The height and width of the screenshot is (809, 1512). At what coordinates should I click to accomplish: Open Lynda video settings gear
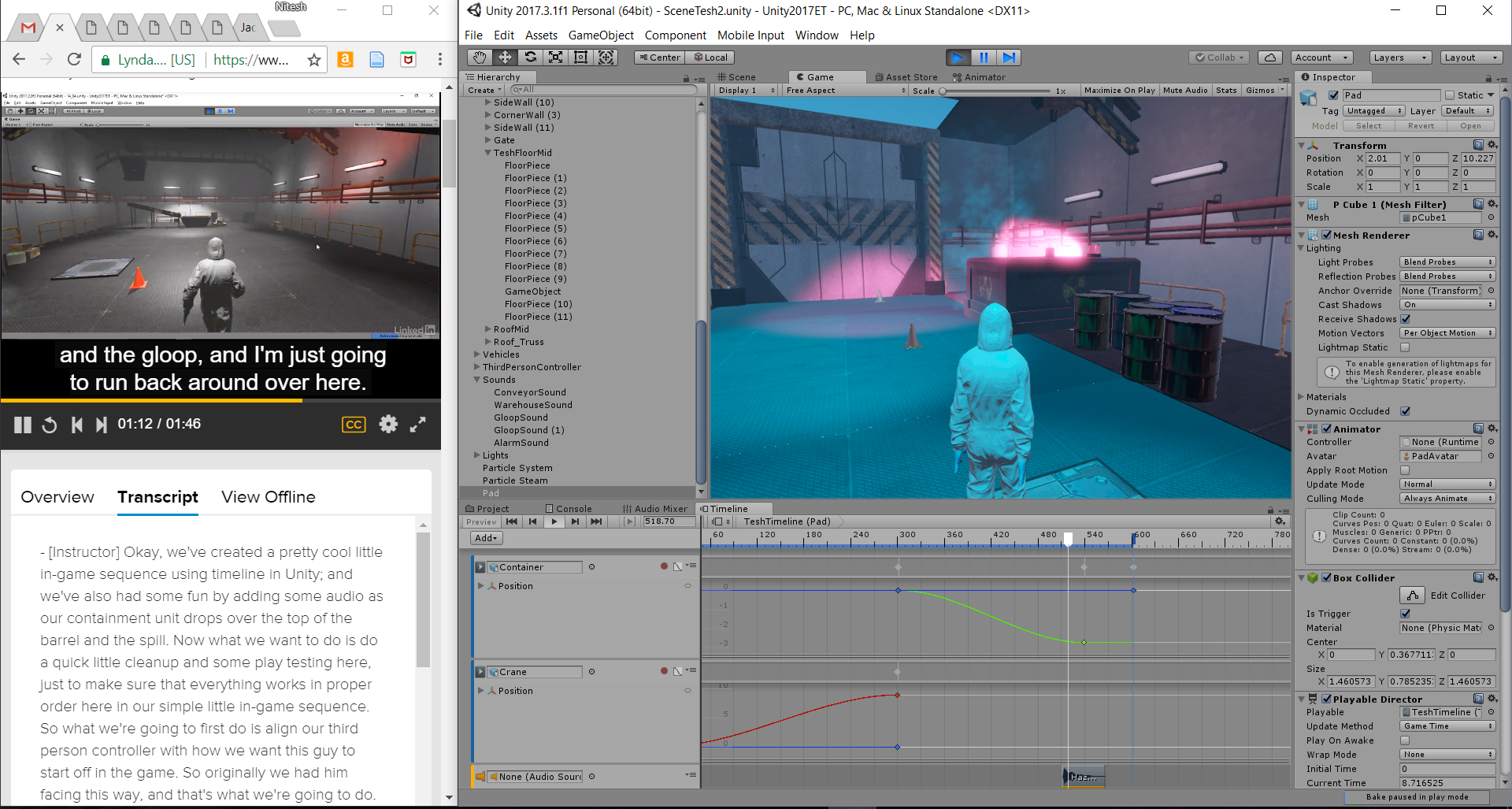pyautogui.click(x=388, y=424)
